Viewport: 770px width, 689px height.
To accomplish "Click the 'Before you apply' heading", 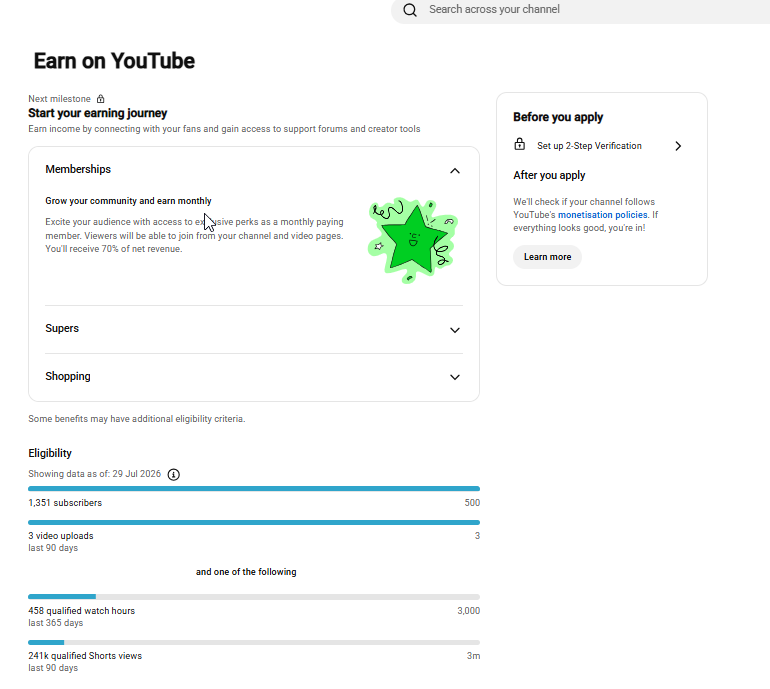I will pos(558,117).
